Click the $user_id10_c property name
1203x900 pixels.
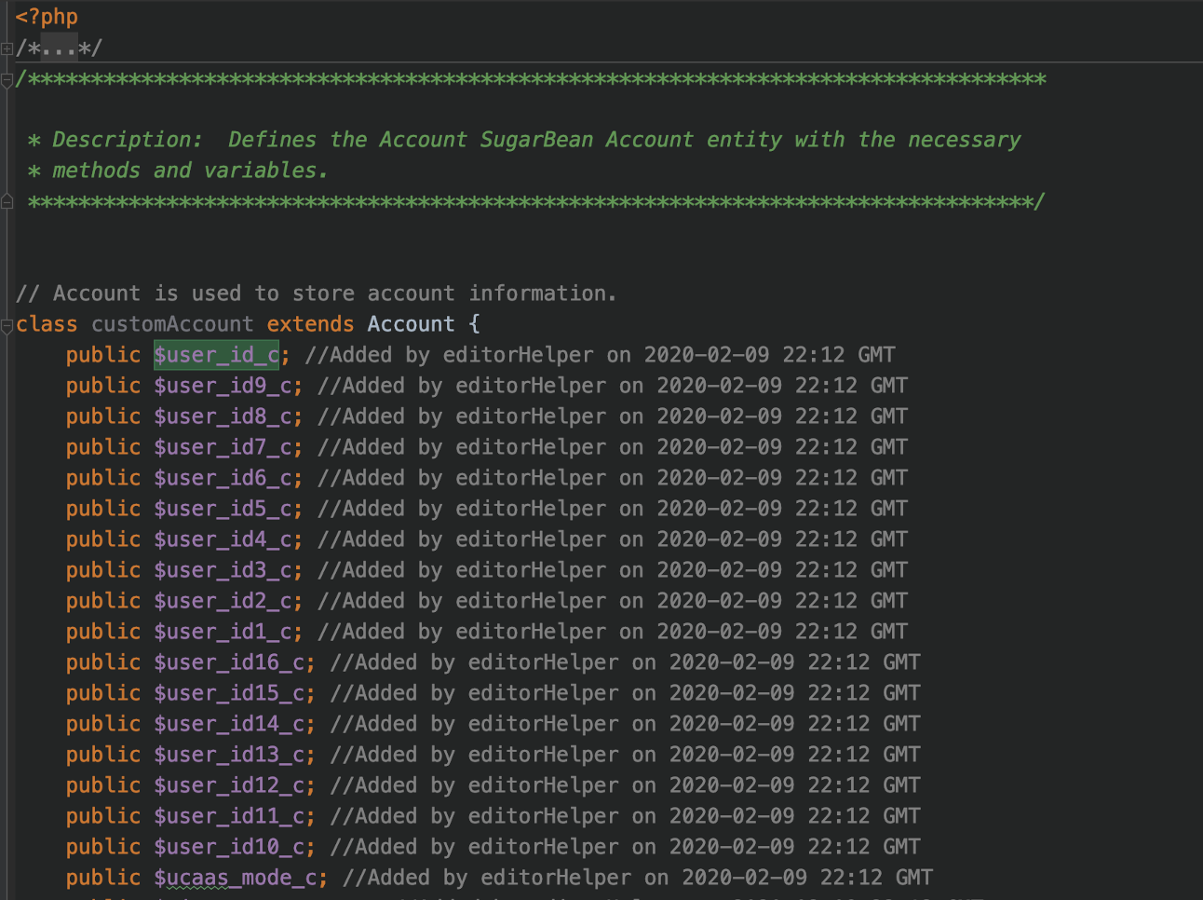[x=233, y=847]
